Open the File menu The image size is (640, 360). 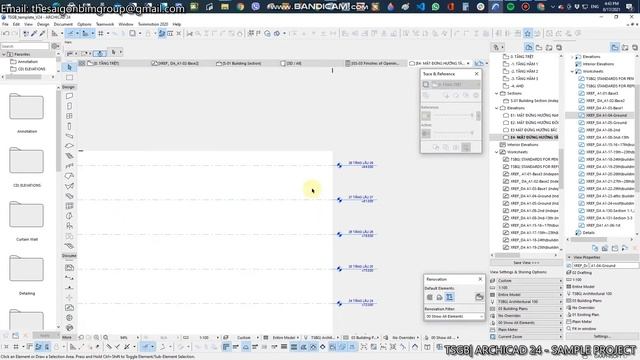coord(5,24)
